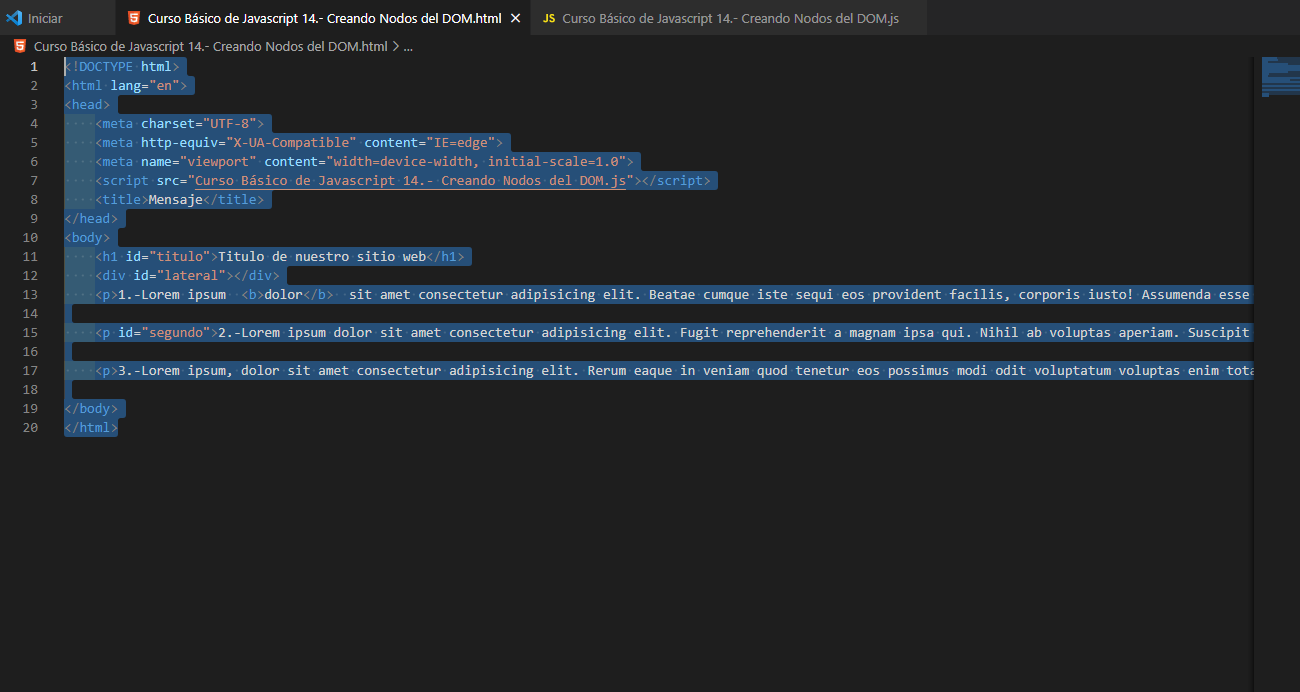This screenshot has height=692, width=1300.
Task: Click the bold dolor text on line 13
Action: point(283,294)
